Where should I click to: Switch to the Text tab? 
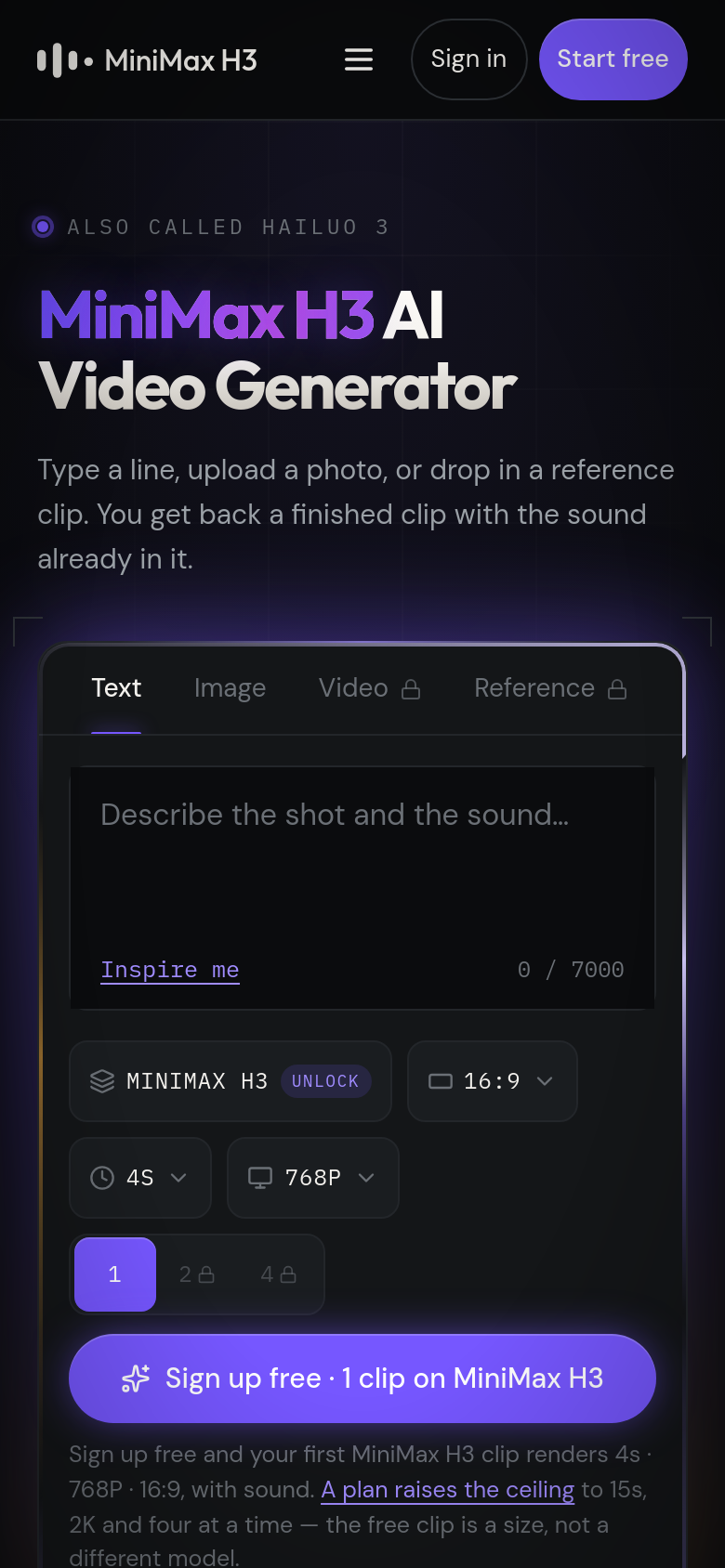click(x=116, y=688)
